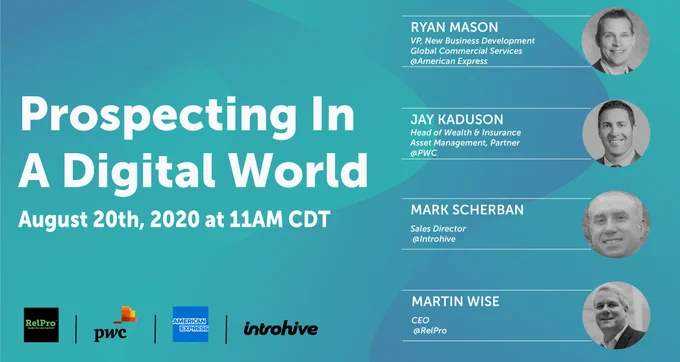Image resolution: width=680 pixels, height=362 pixels.
Task: Click the '@American Express' text
Action: [x=449, y=61]
